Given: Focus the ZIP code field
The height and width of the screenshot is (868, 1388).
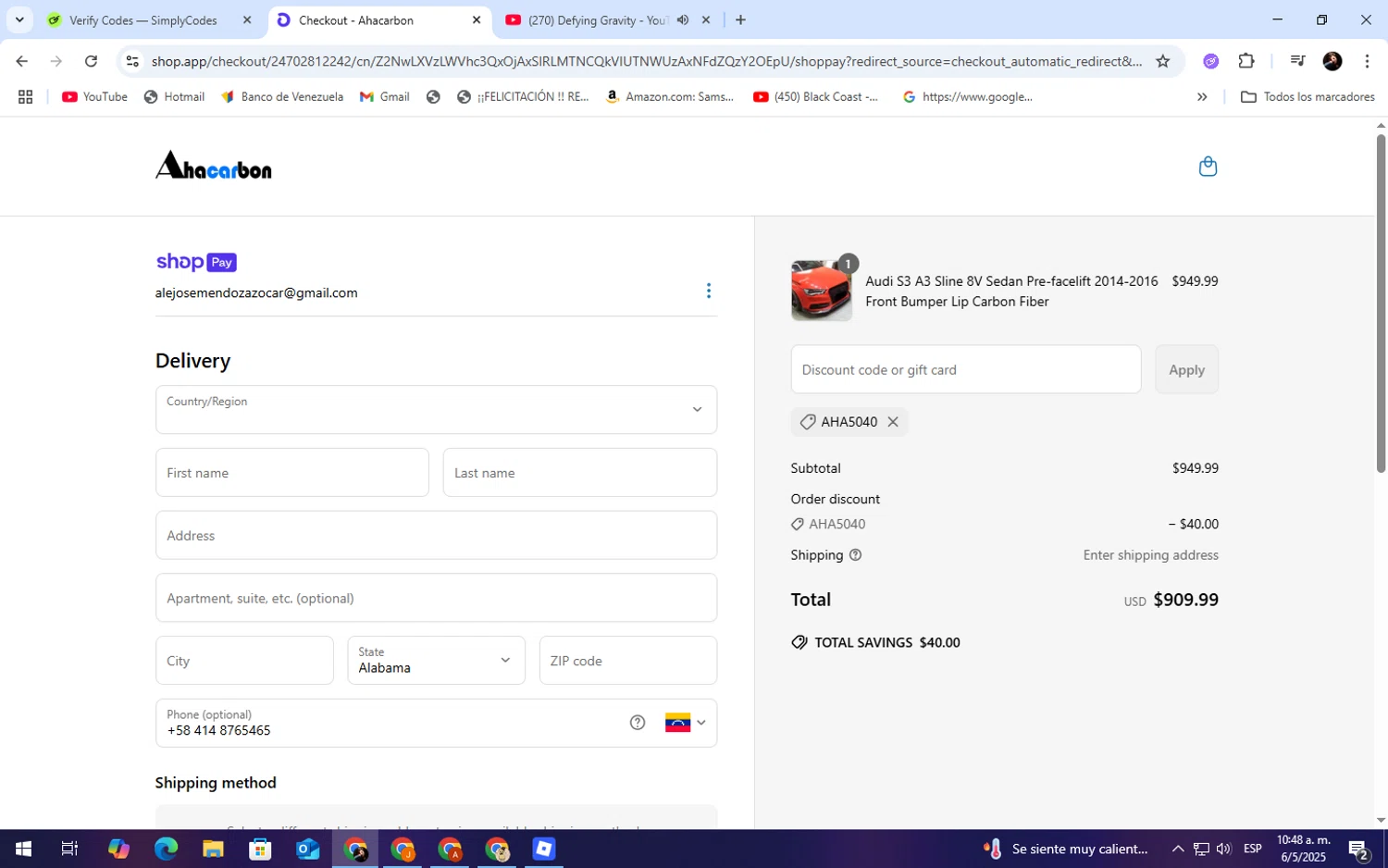Looking at the screenshot, I should click(x=628, y=661).
